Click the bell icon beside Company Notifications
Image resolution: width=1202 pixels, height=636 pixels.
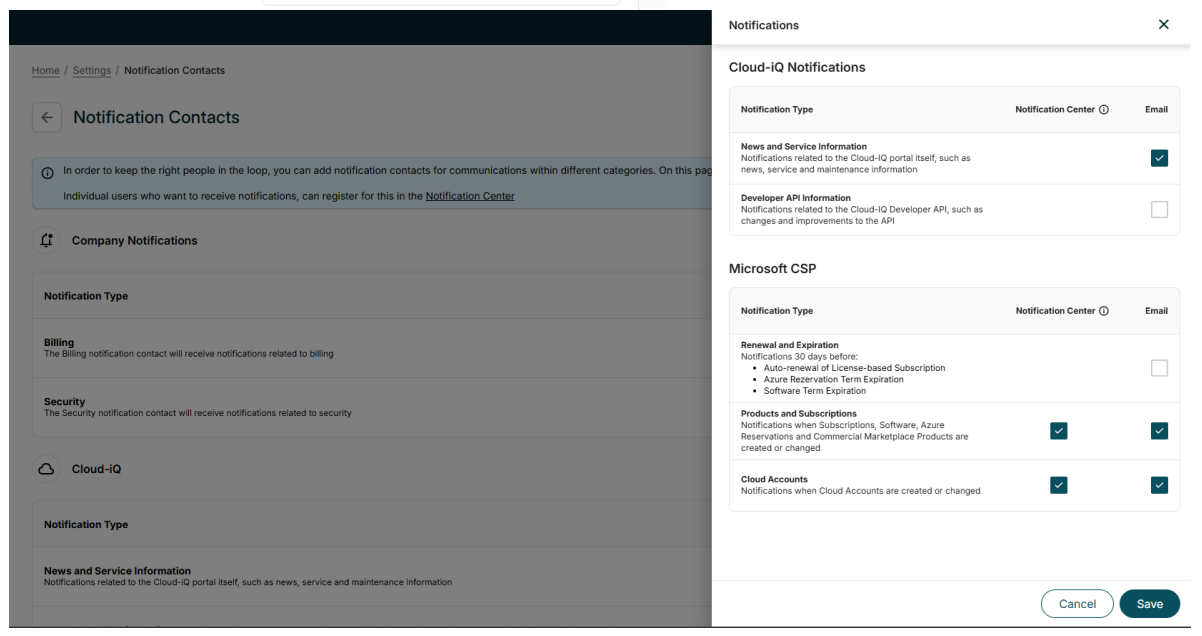click(x=46, y=241)
